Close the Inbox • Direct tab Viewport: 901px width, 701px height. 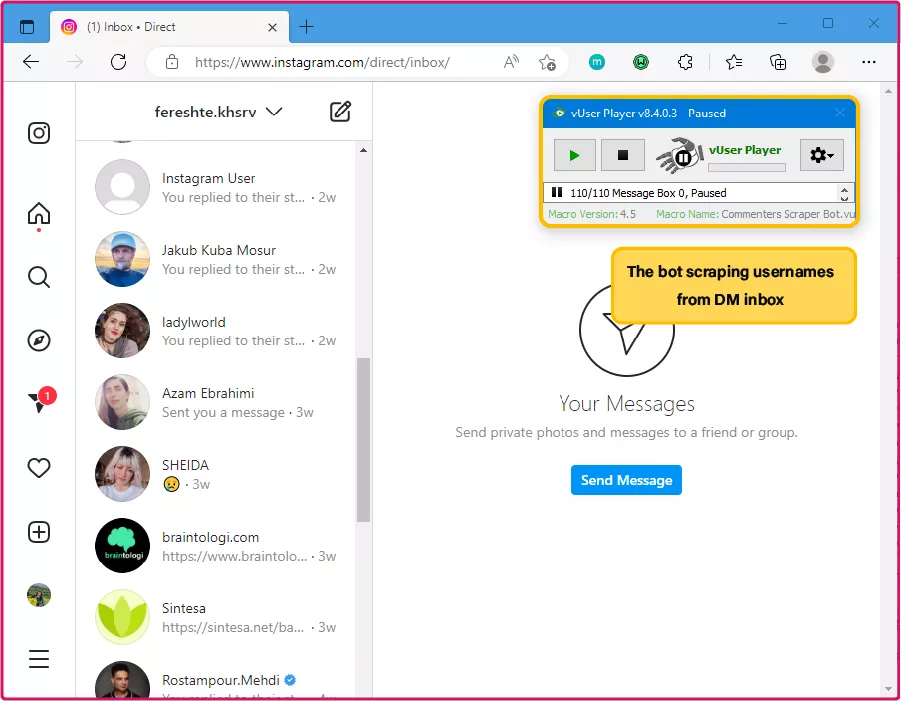pos(272,27)
